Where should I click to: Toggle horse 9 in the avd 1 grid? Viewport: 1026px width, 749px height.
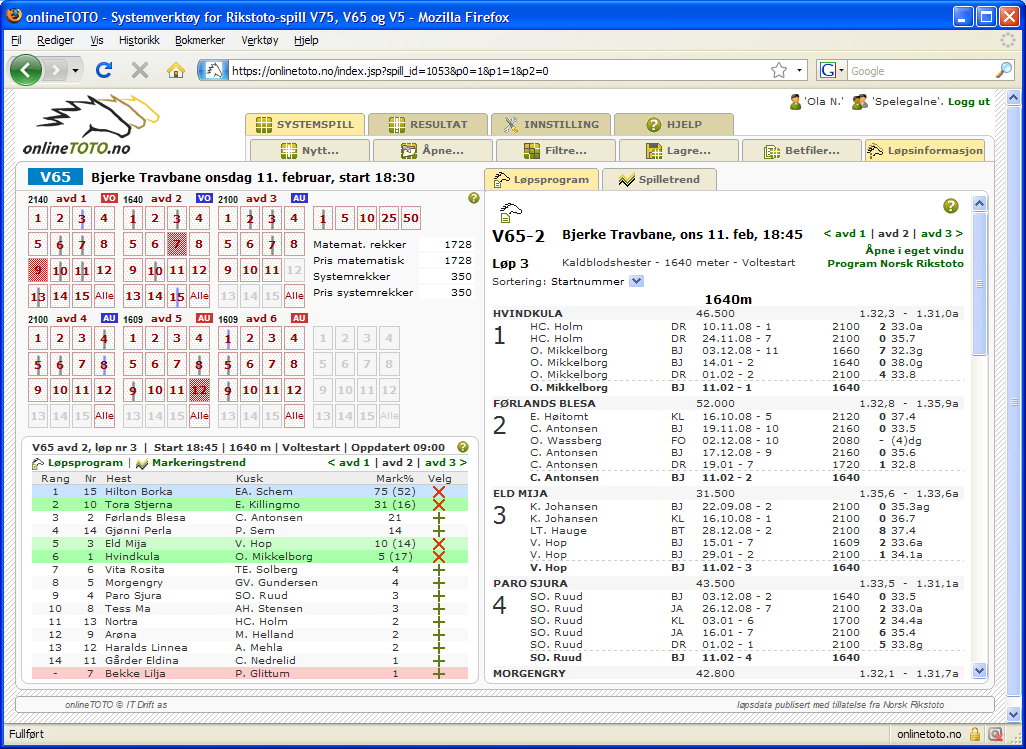tap(38, 270)
